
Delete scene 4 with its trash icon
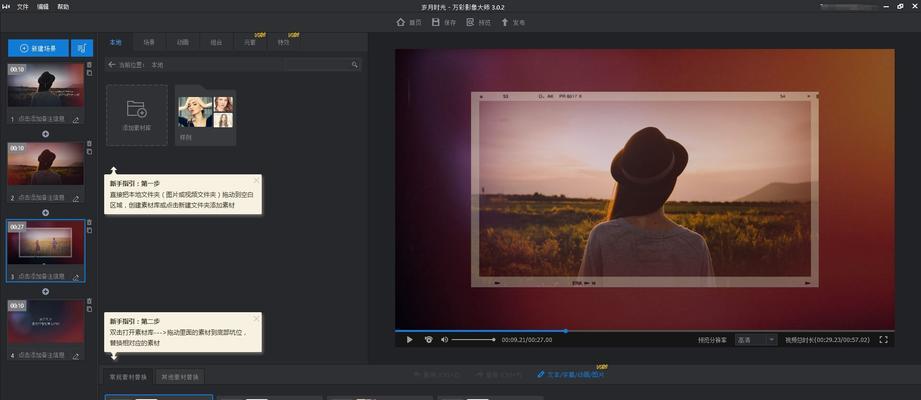click(x=89, y=301)
